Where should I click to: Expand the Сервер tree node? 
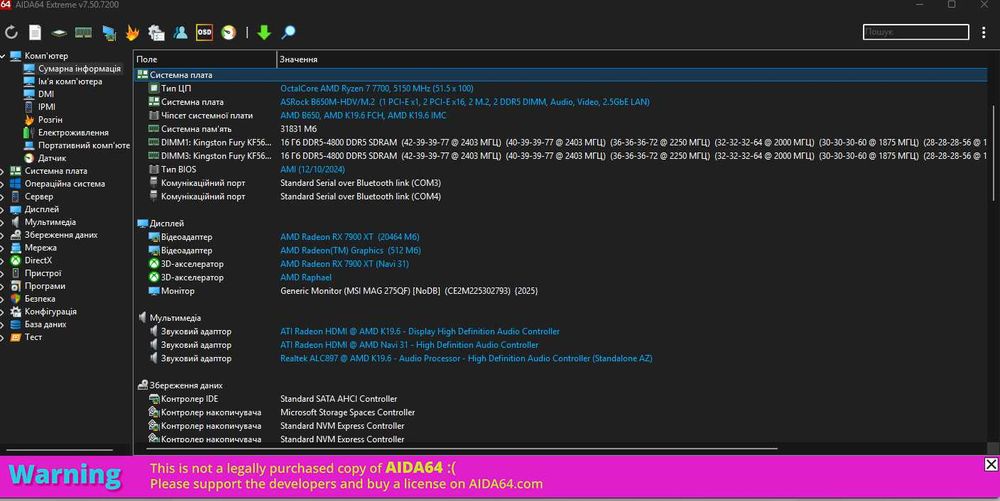[x=3, y=196]
